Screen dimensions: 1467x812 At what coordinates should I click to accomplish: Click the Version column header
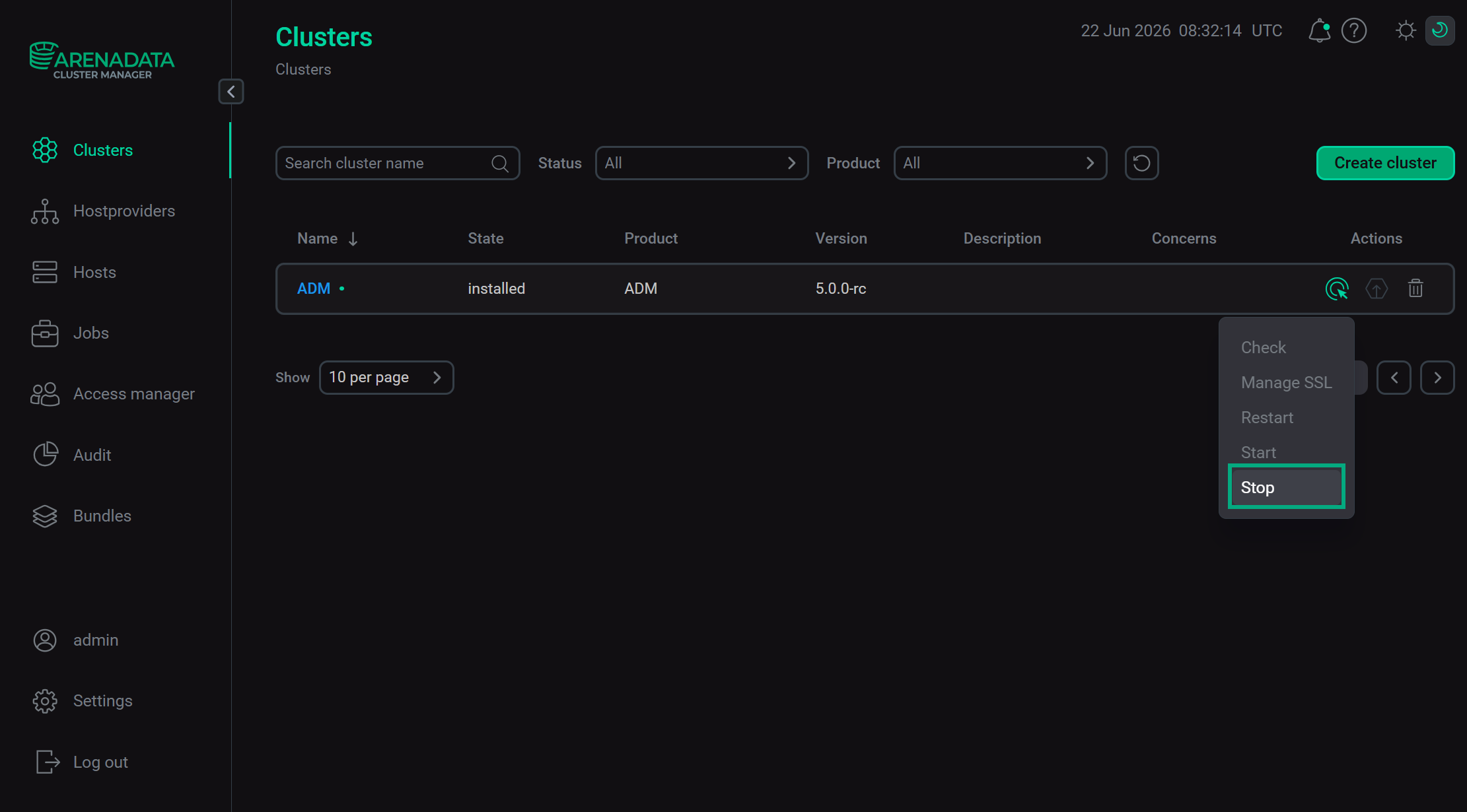pos(841,238)
